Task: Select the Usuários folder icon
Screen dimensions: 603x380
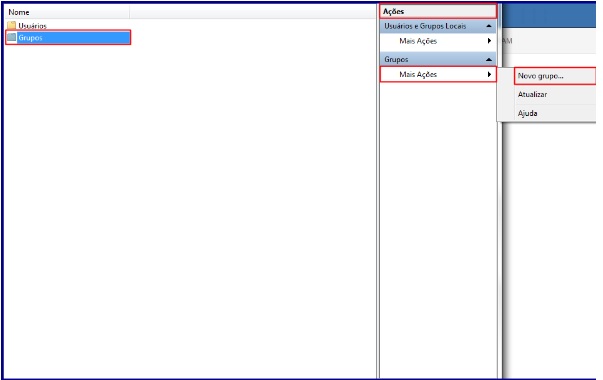Action: [12, 25]
